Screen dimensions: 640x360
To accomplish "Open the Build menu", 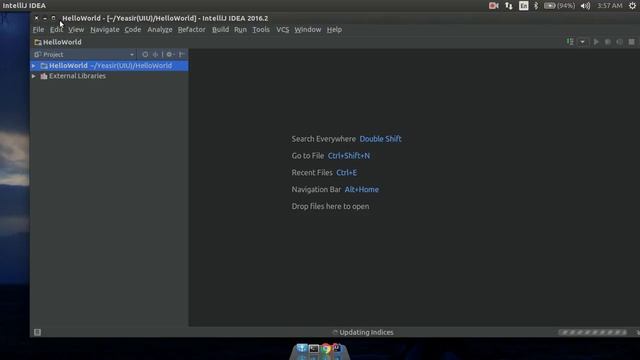I will pos(220,29).
